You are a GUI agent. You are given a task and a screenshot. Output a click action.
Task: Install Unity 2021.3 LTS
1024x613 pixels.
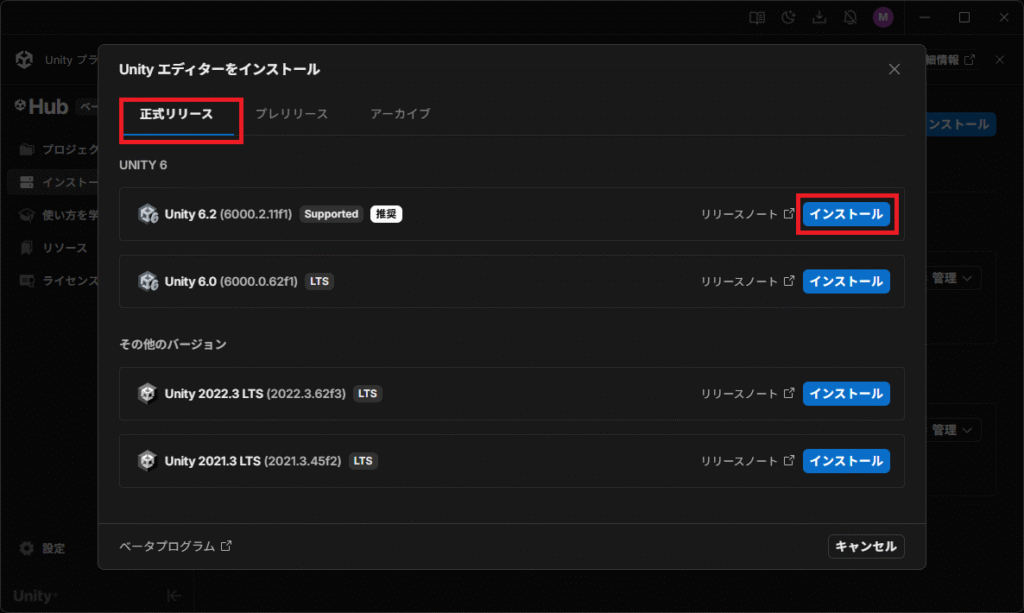click(x=846, y=461)
